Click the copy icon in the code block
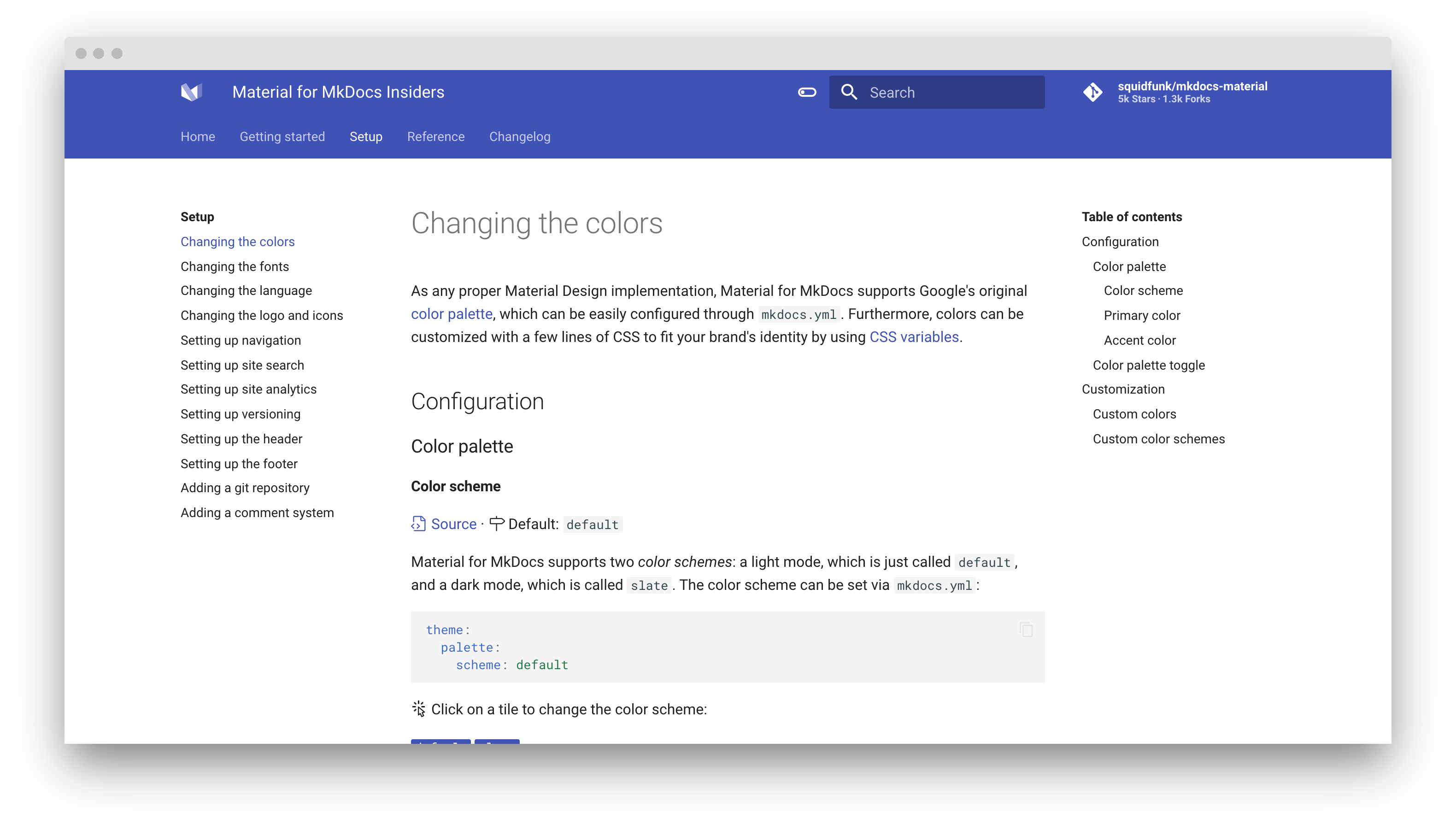This screenshot has width=1456, height=836. [x=1026, y=629]
